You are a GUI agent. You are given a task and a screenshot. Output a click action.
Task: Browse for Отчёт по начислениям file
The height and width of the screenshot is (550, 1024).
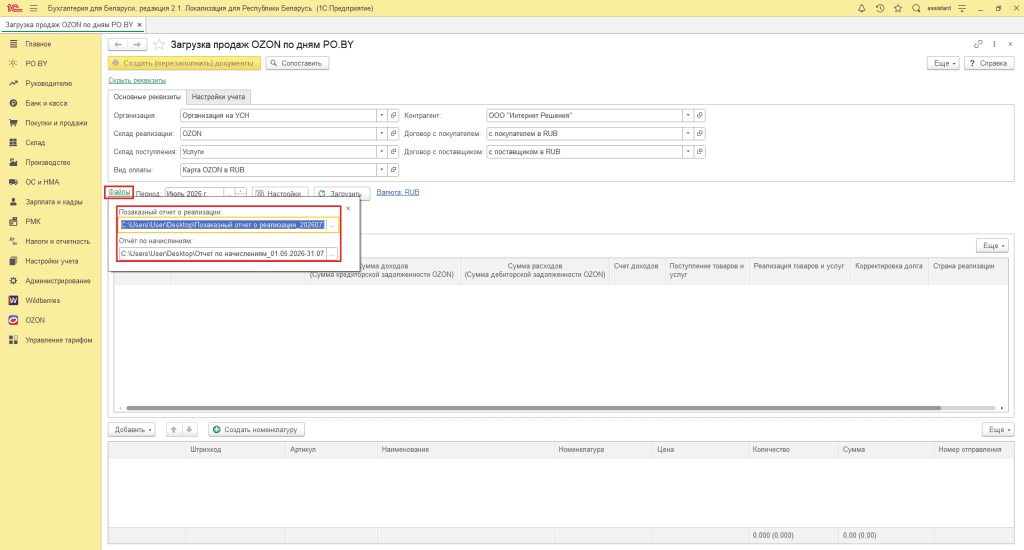coord(332,253)
